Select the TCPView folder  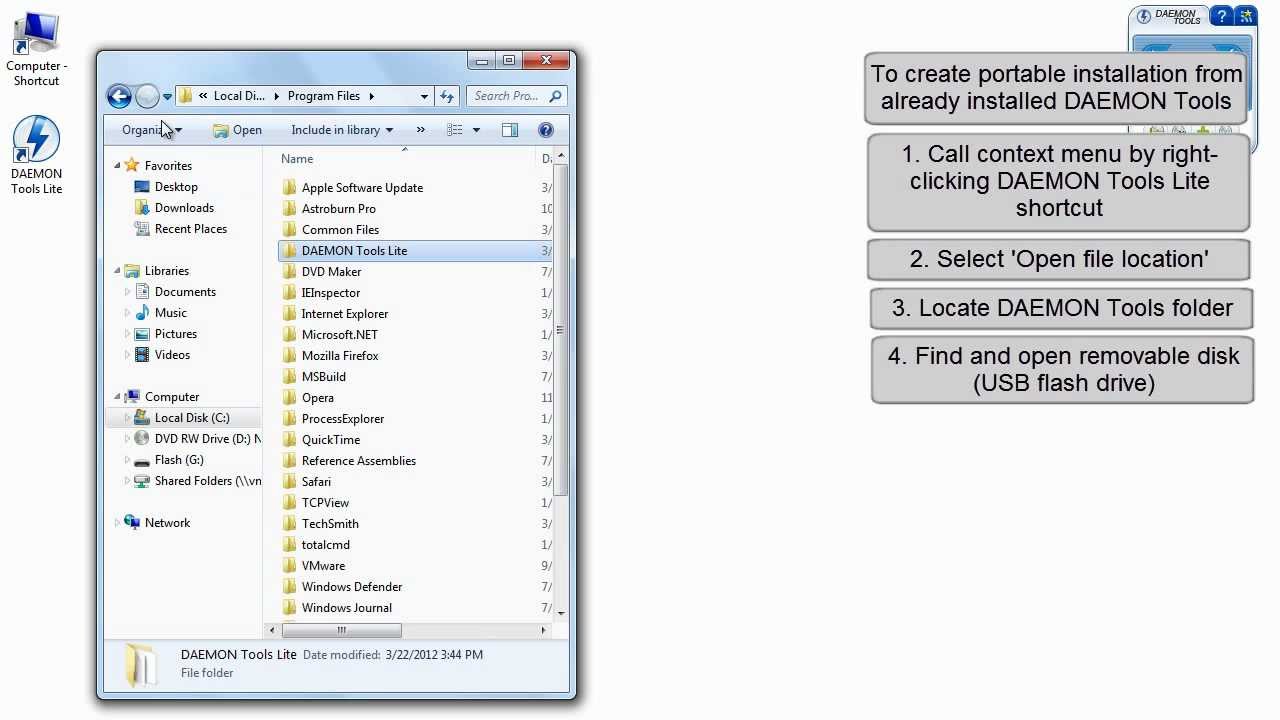click(325, 503)
